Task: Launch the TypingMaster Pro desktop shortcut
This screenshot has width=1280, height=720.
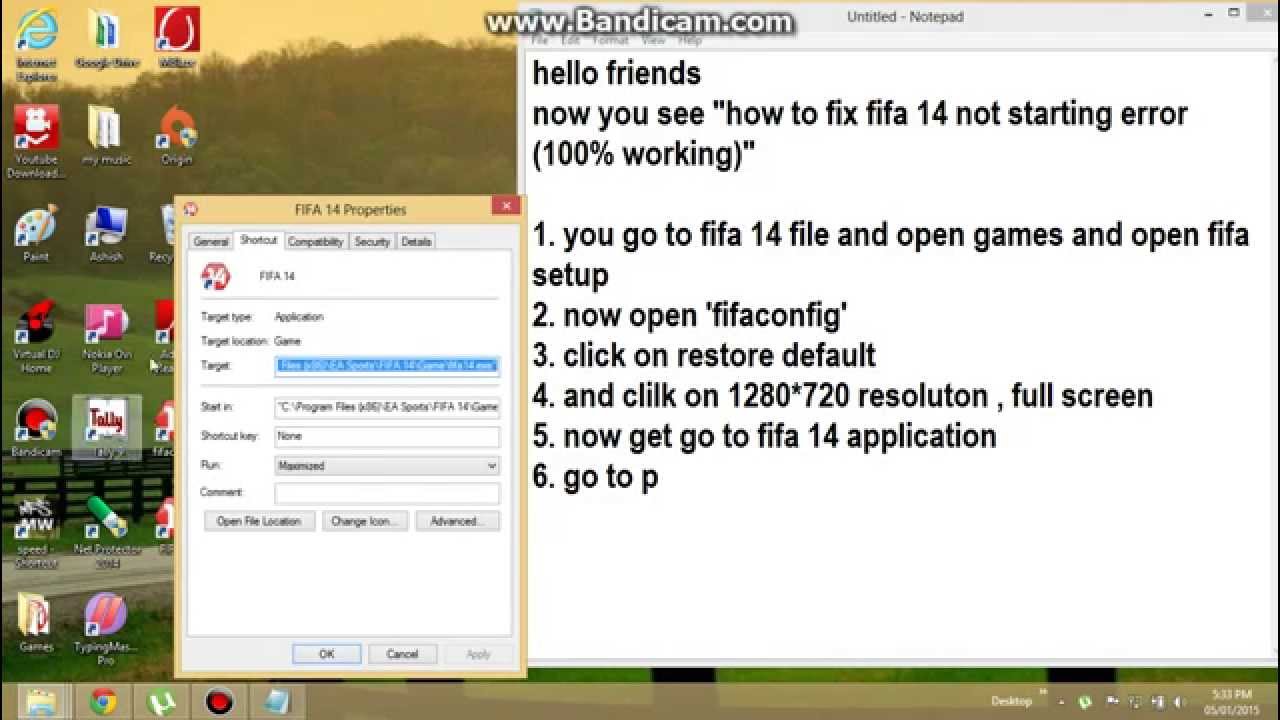Action: click(106, 628)
